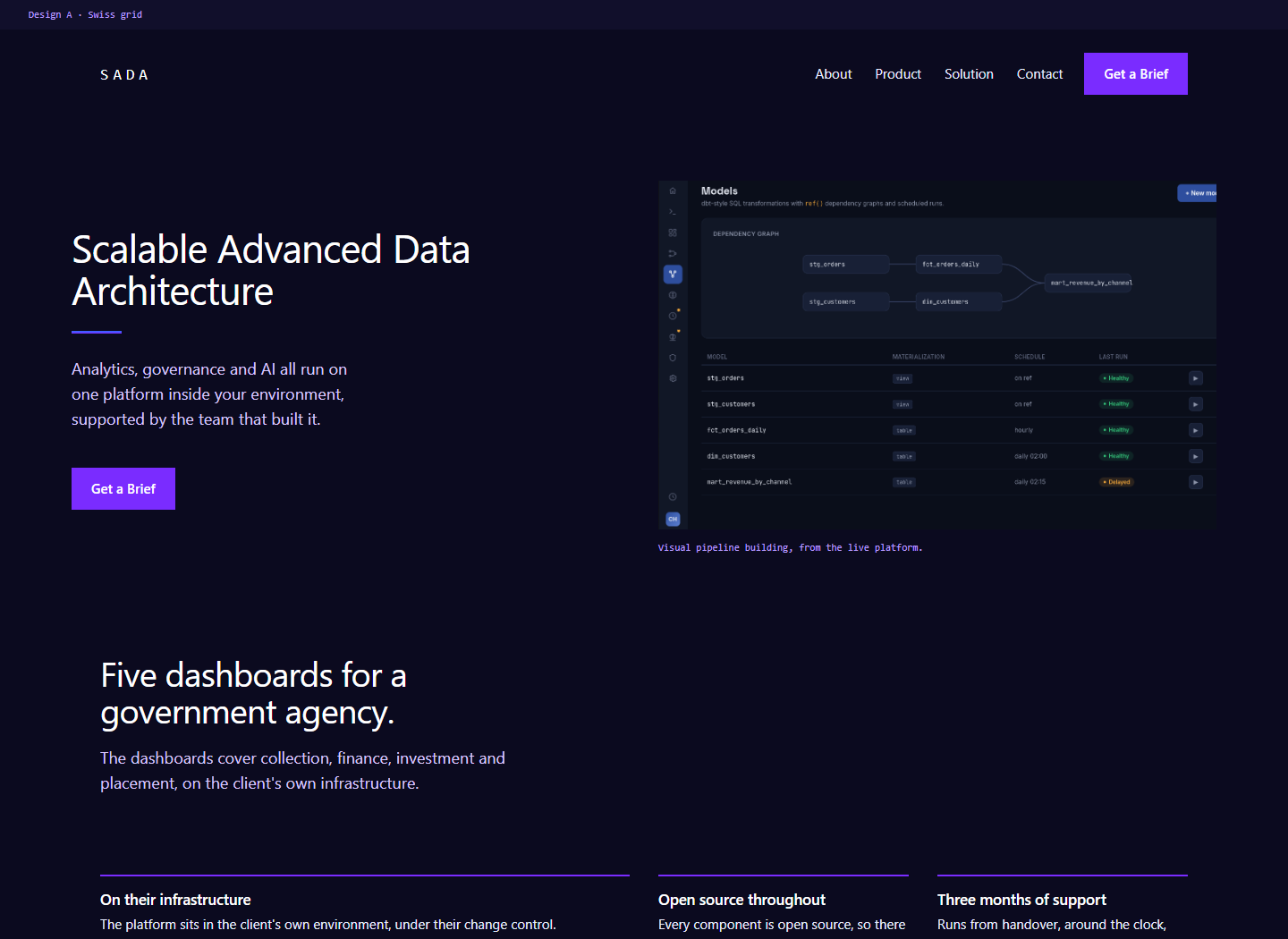The height and width of the screenshot is (939, 1288).
Task: Open the terminal prompt icon in sidebar
Action: 673,212
